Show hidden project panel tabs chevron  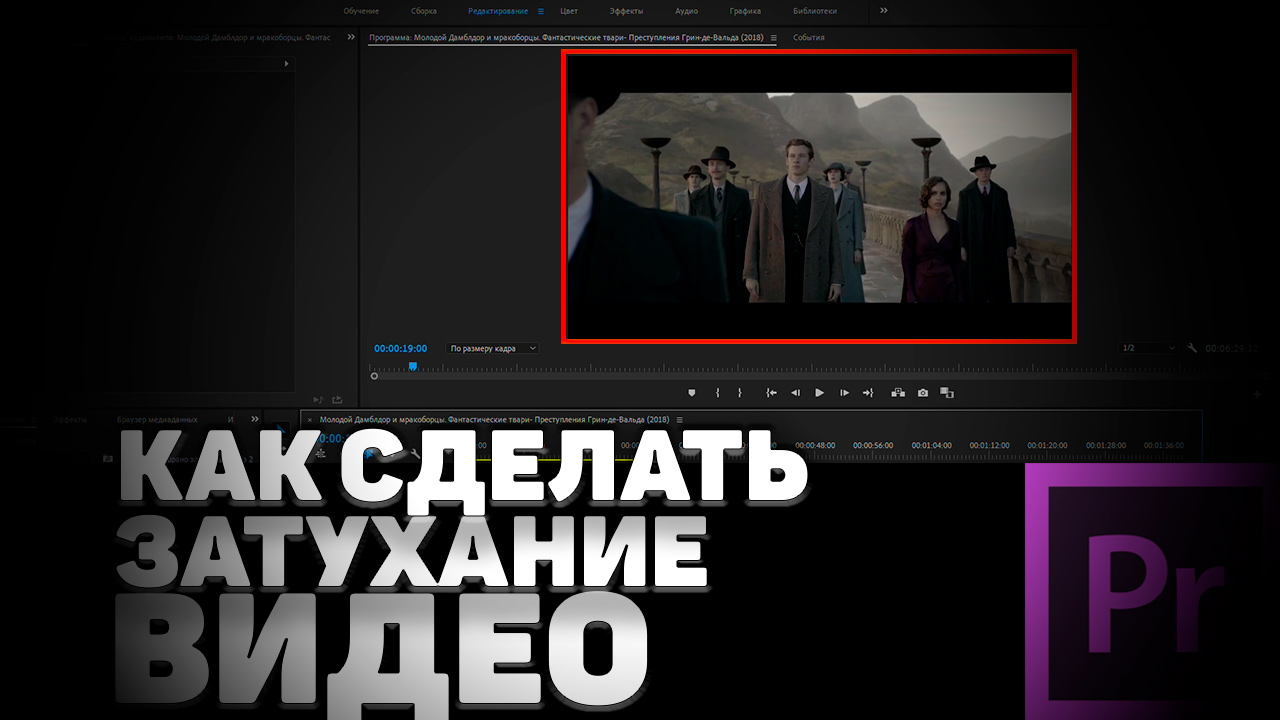[255, 419]
